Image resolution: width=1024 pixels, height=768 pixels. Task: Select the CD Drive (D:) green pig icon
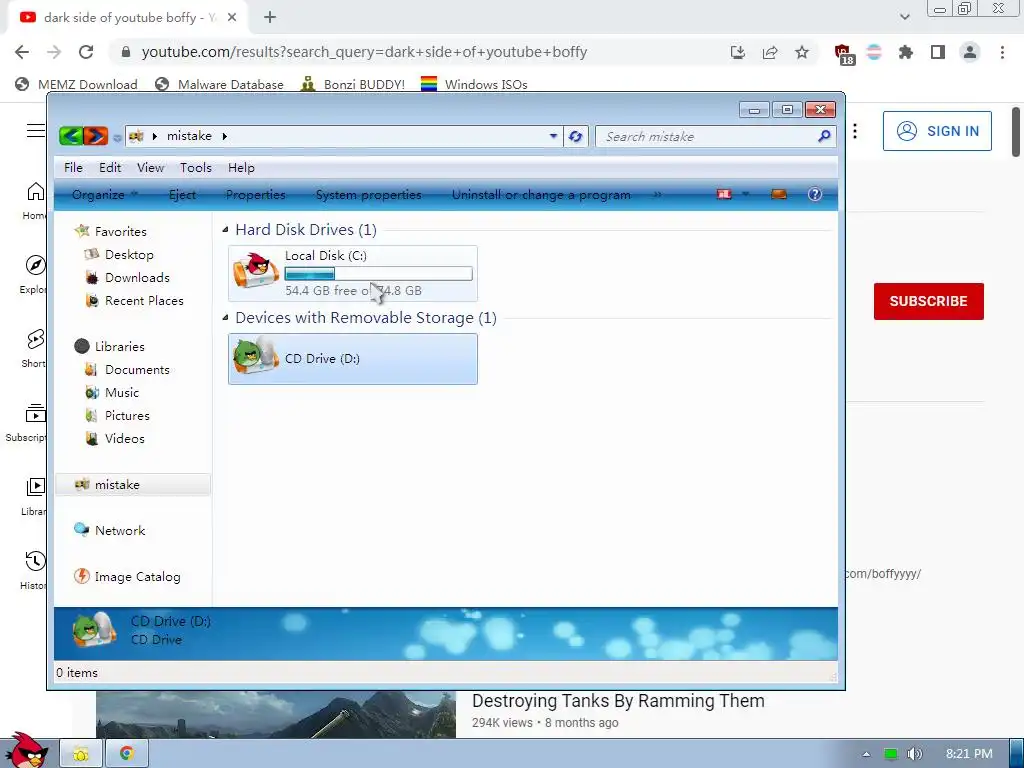pos(255,357)
